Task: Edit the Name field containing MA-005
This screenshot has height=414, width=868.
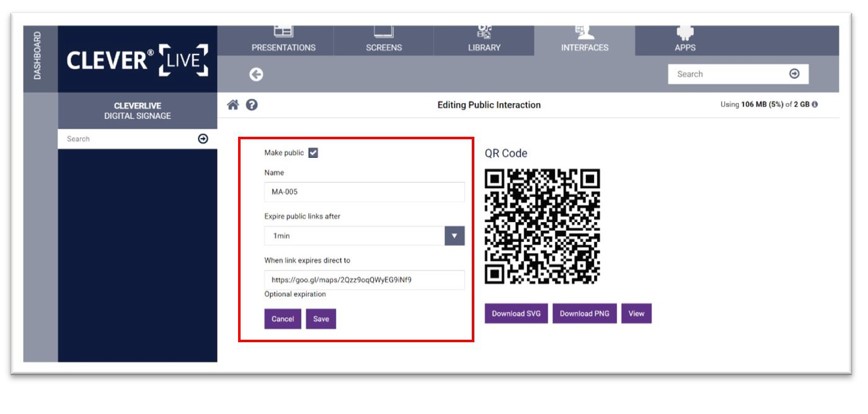Action: click(364, 192)
